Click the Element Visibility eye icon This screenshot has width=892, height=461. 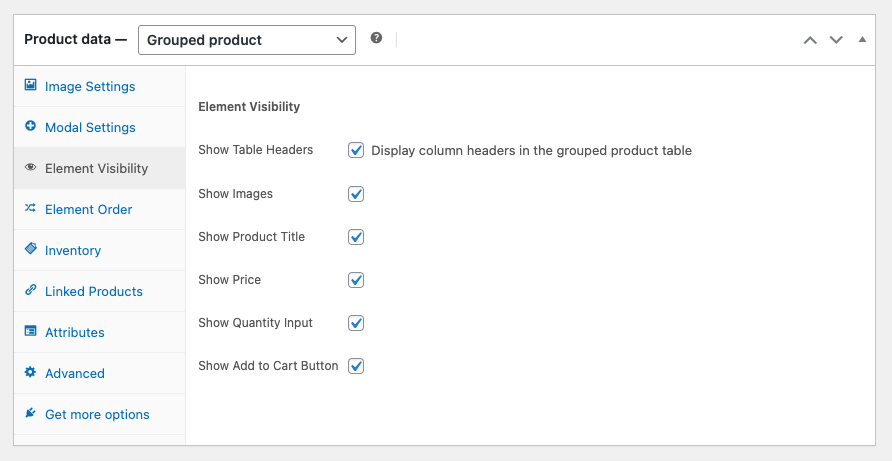pyautogui.click(x=30, y=168)
